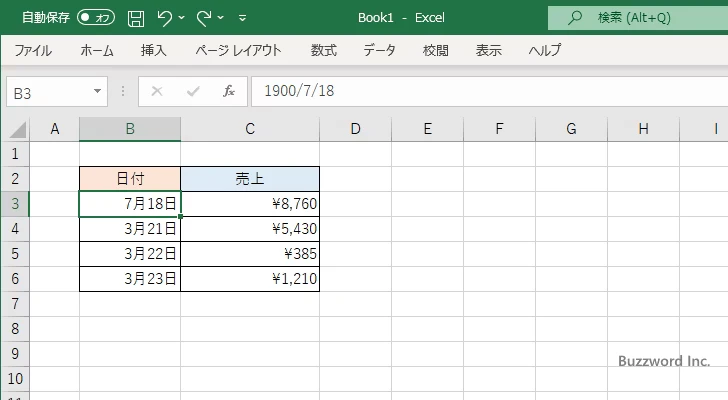This screenshot has width=728, height=400.
Task: Open the Redo history dropdown arrow
Action: pyautogui.click(x=221, y=18)
